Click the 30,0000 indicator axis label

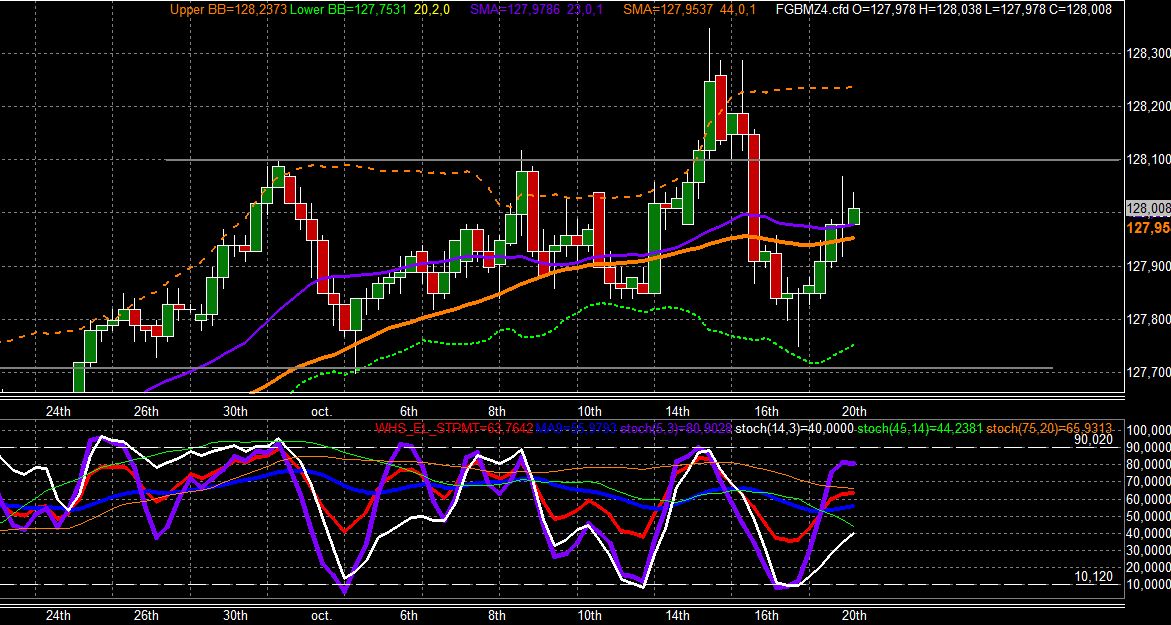pyautogui.click(x=1149, y=550)
